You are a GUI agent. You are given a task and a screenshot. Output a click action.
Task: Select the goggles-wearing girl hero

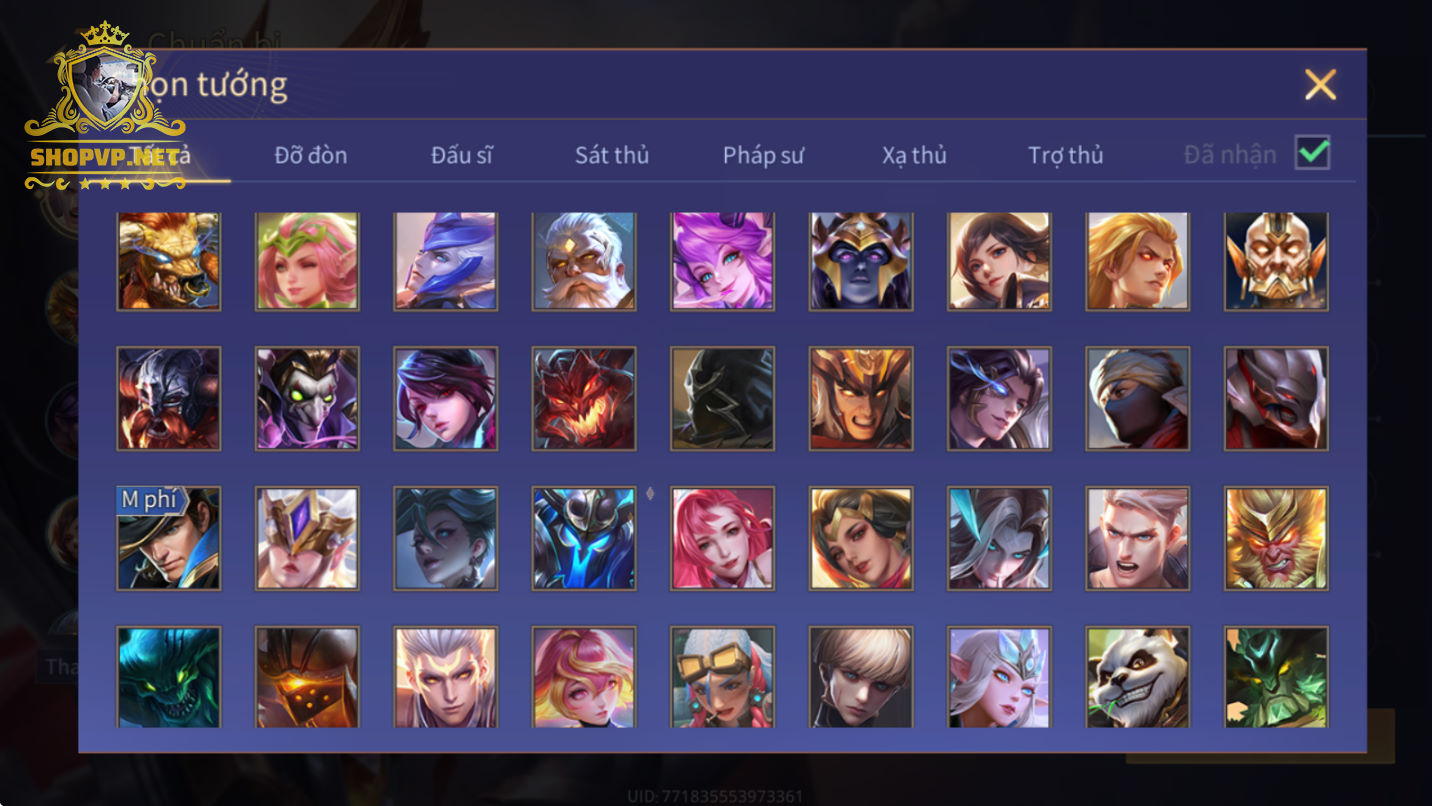pyautogui.click(x=722, y=677)
